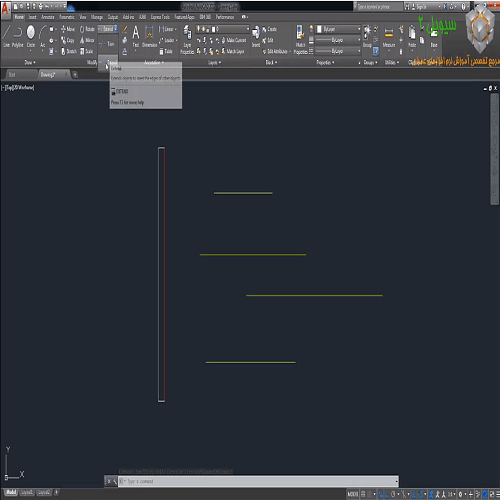Screen dimensions: 500x500
Task: Open the Extend/Trim flyout arrow
Action: click(x=116, y=29)
